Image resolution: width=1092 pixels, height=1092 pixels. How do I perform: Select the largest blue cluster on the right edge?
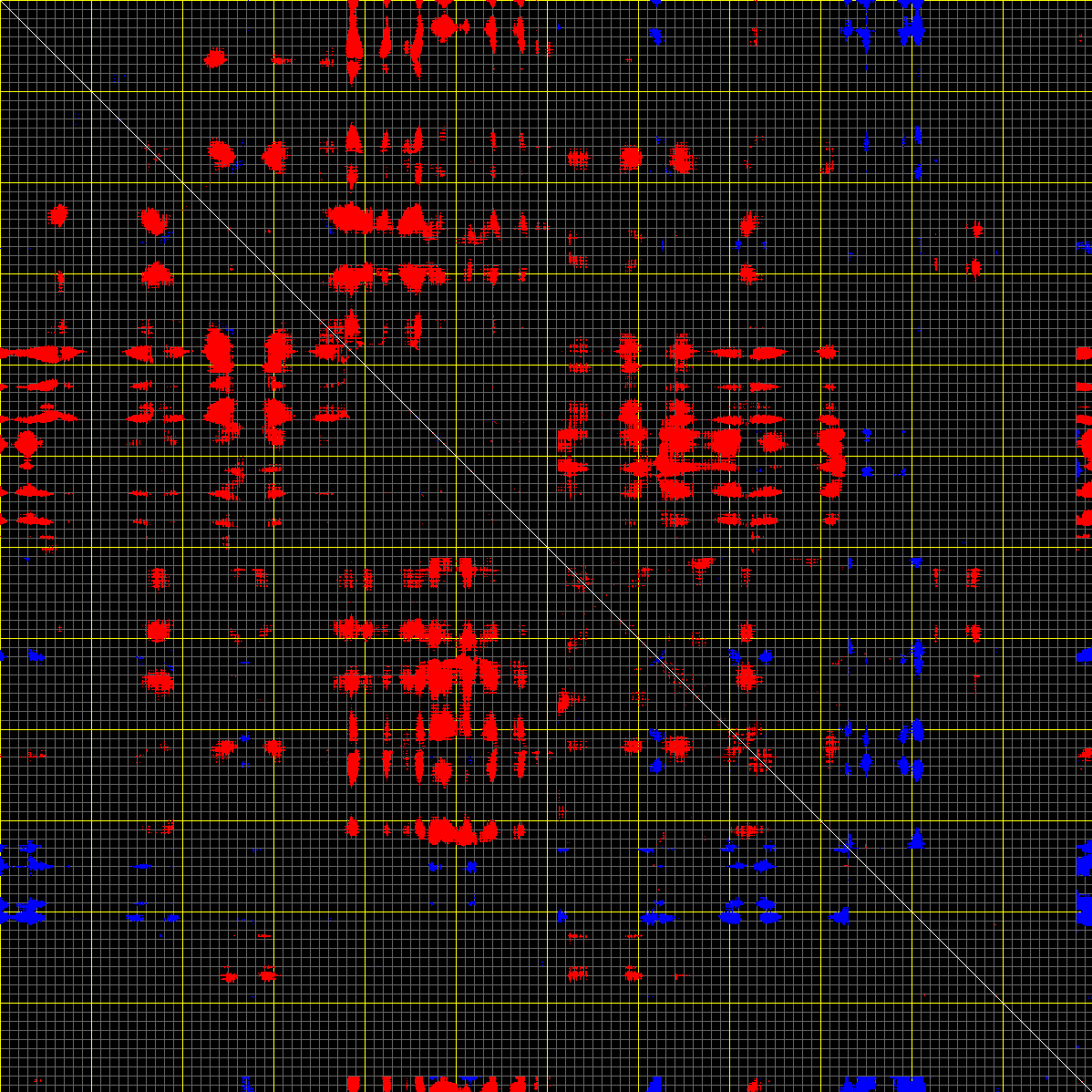pyautogui.click(x=1084, y=907)
